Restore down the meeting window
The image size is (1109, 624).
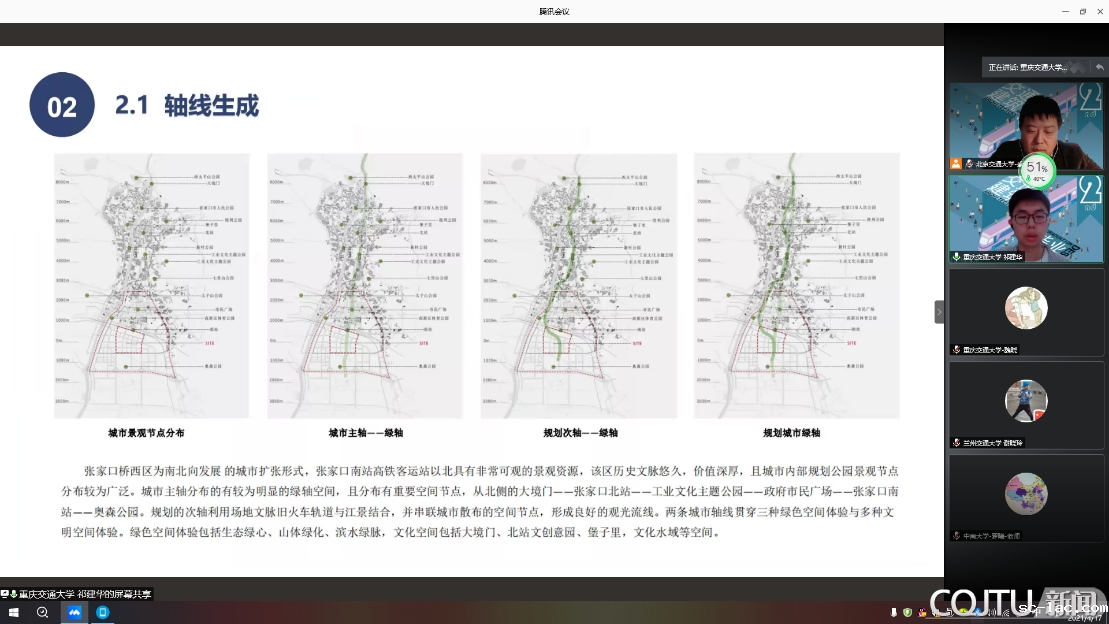click(x=1082, y=11)
